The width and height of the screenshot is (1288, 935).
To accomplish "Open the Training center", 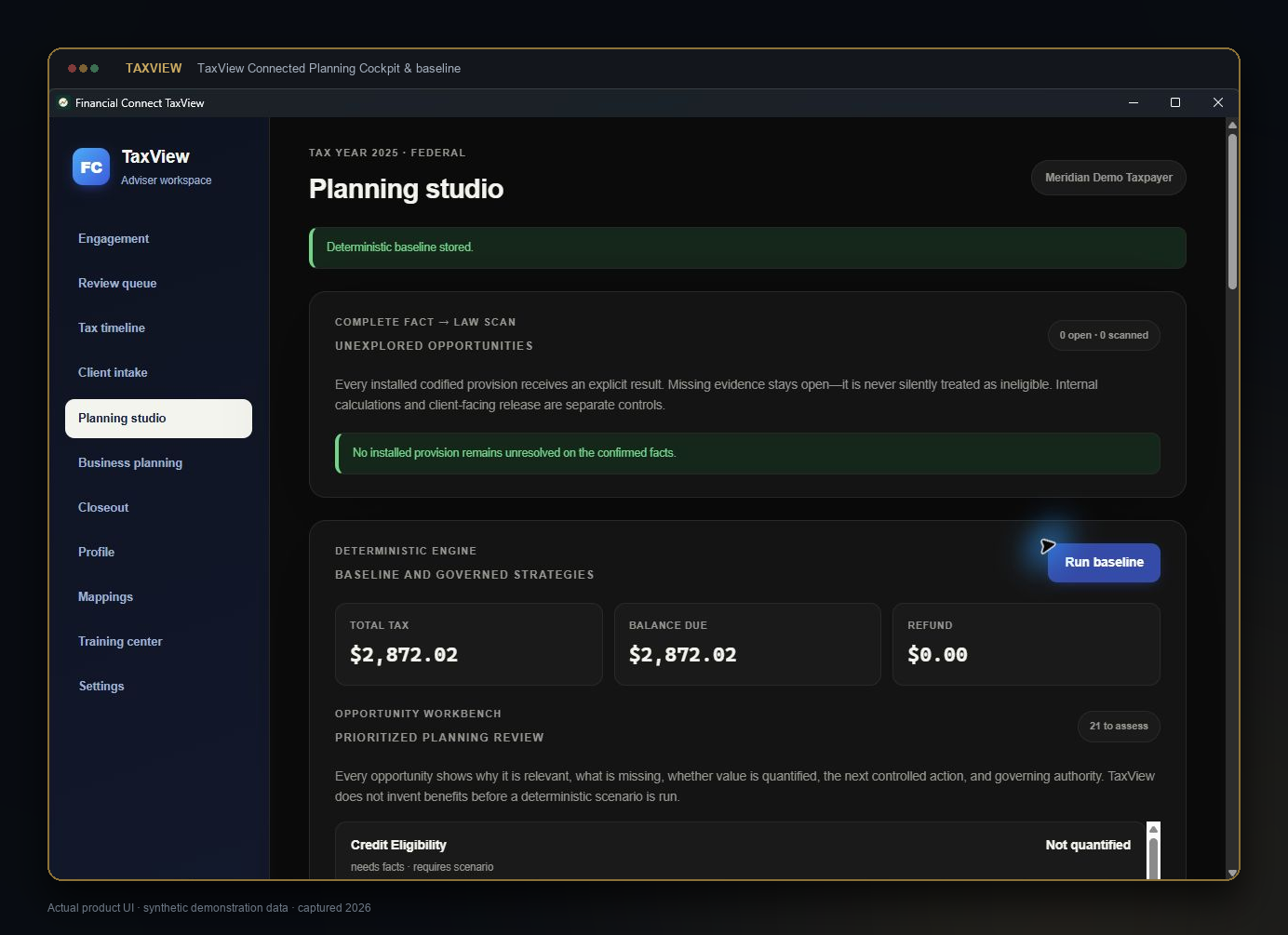I will (x=158, y=642).
